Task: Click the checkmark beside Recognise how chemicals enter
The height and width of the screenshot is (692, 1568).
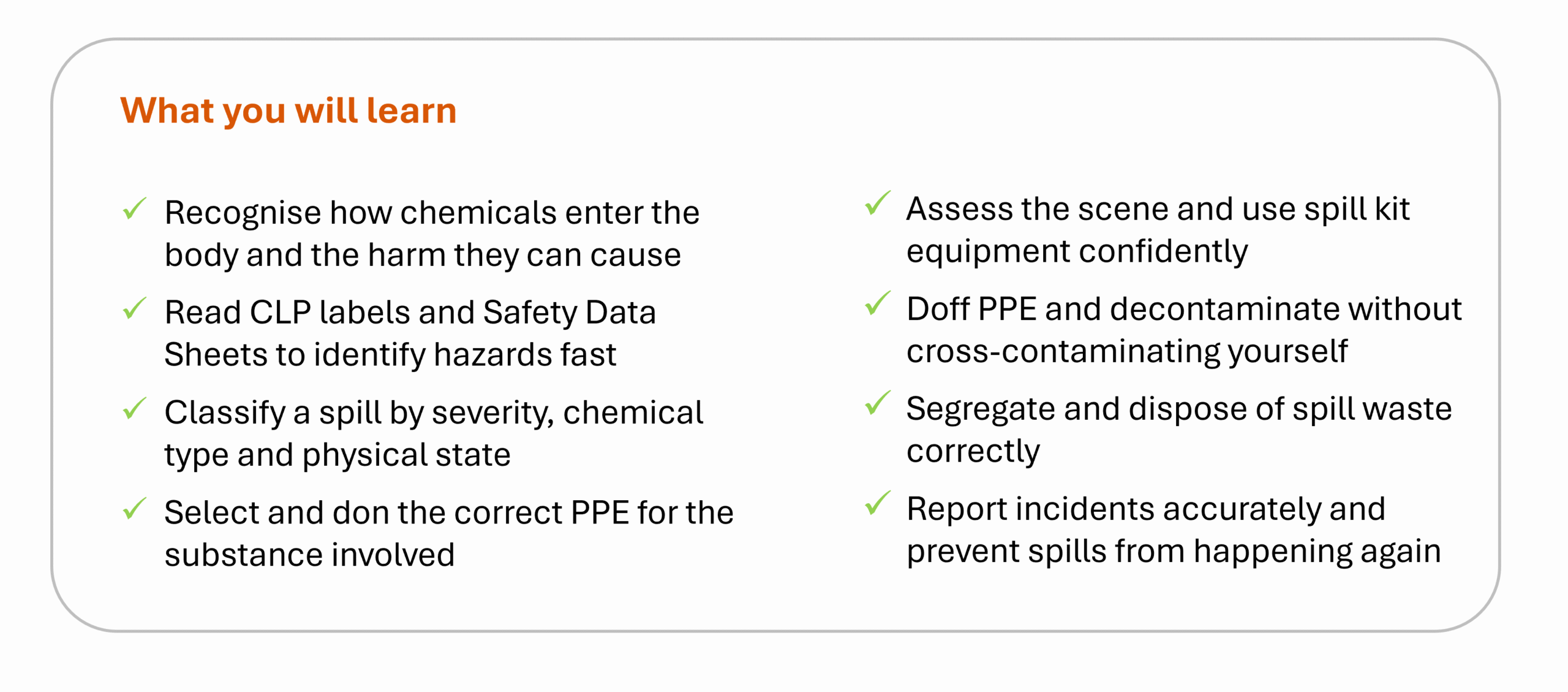Action: tap(135, 208)
